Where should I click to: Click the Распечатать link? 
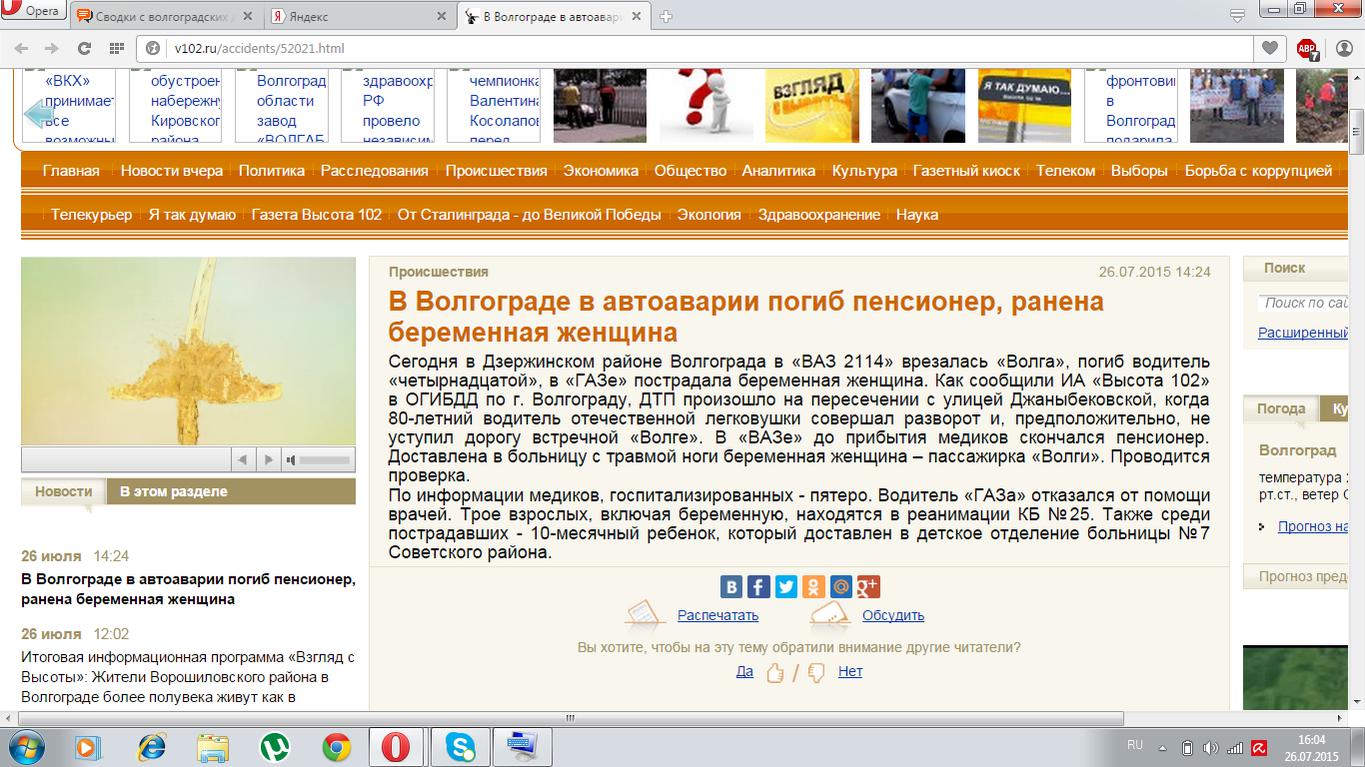[717, 615]
